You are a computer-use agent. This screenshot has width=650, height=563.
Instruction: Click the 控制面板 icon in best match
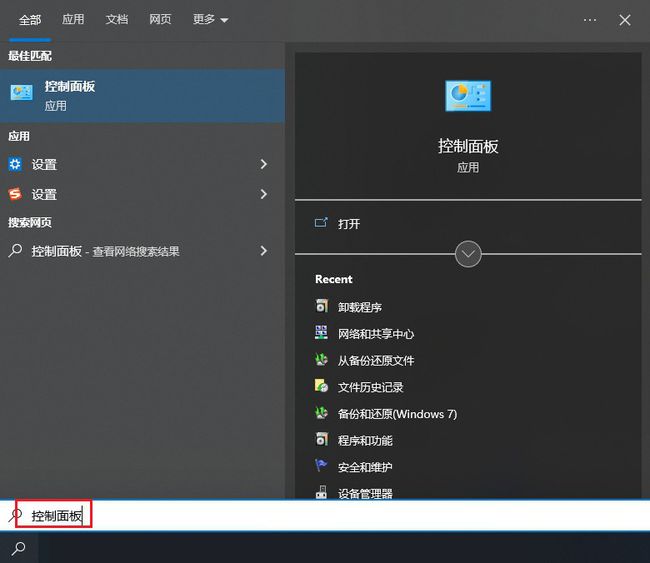point(21,92)
